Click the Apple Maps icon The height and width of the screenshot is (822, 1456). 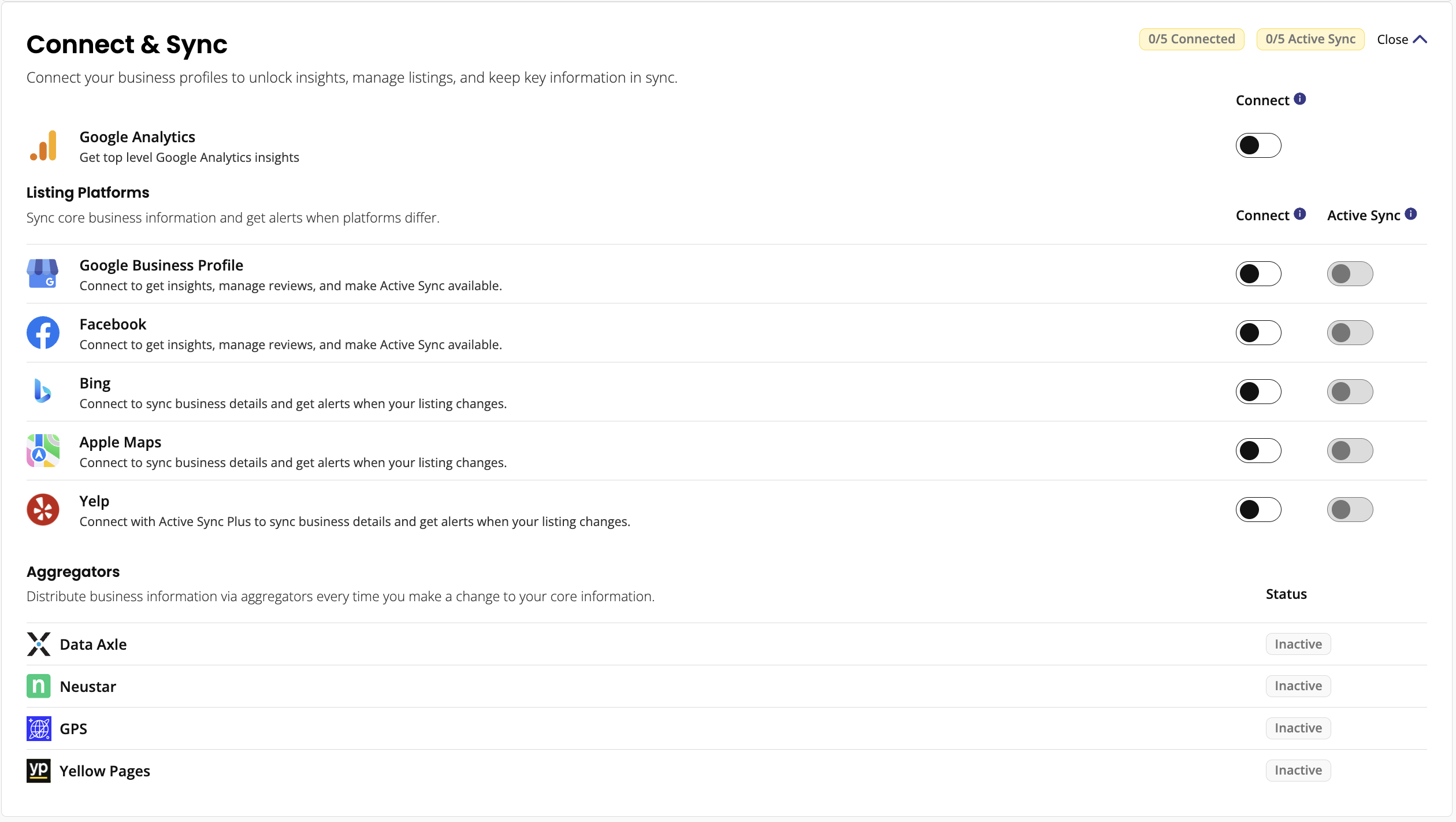pos(43,450)
